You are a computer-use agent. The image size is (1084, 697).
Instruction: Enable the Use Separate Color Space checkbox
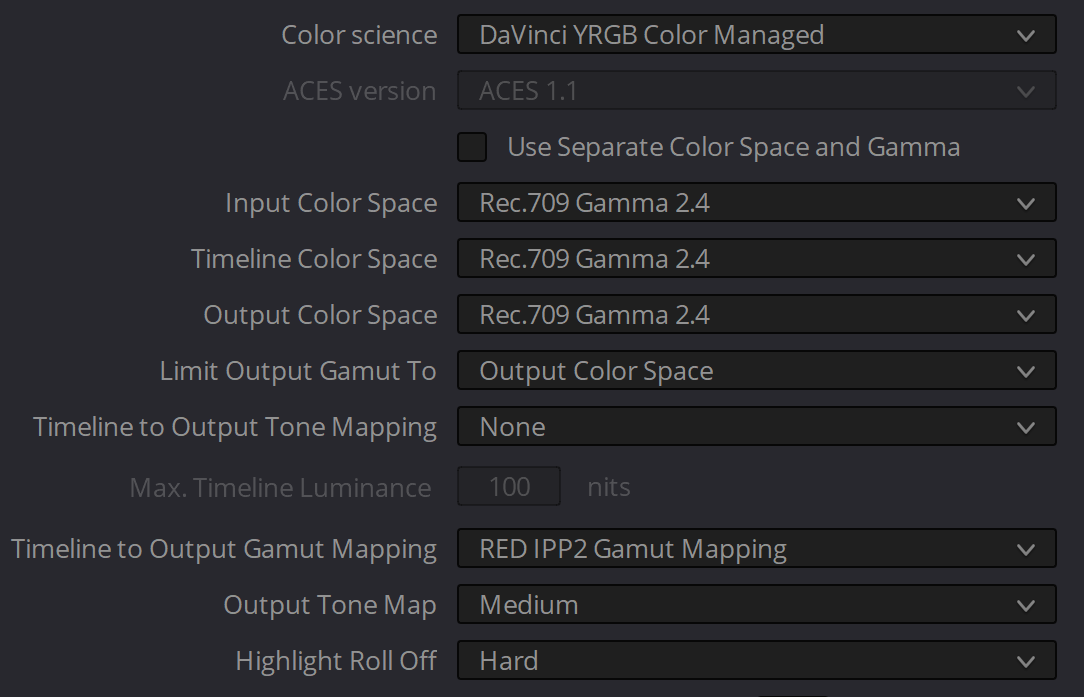(472, 147)
